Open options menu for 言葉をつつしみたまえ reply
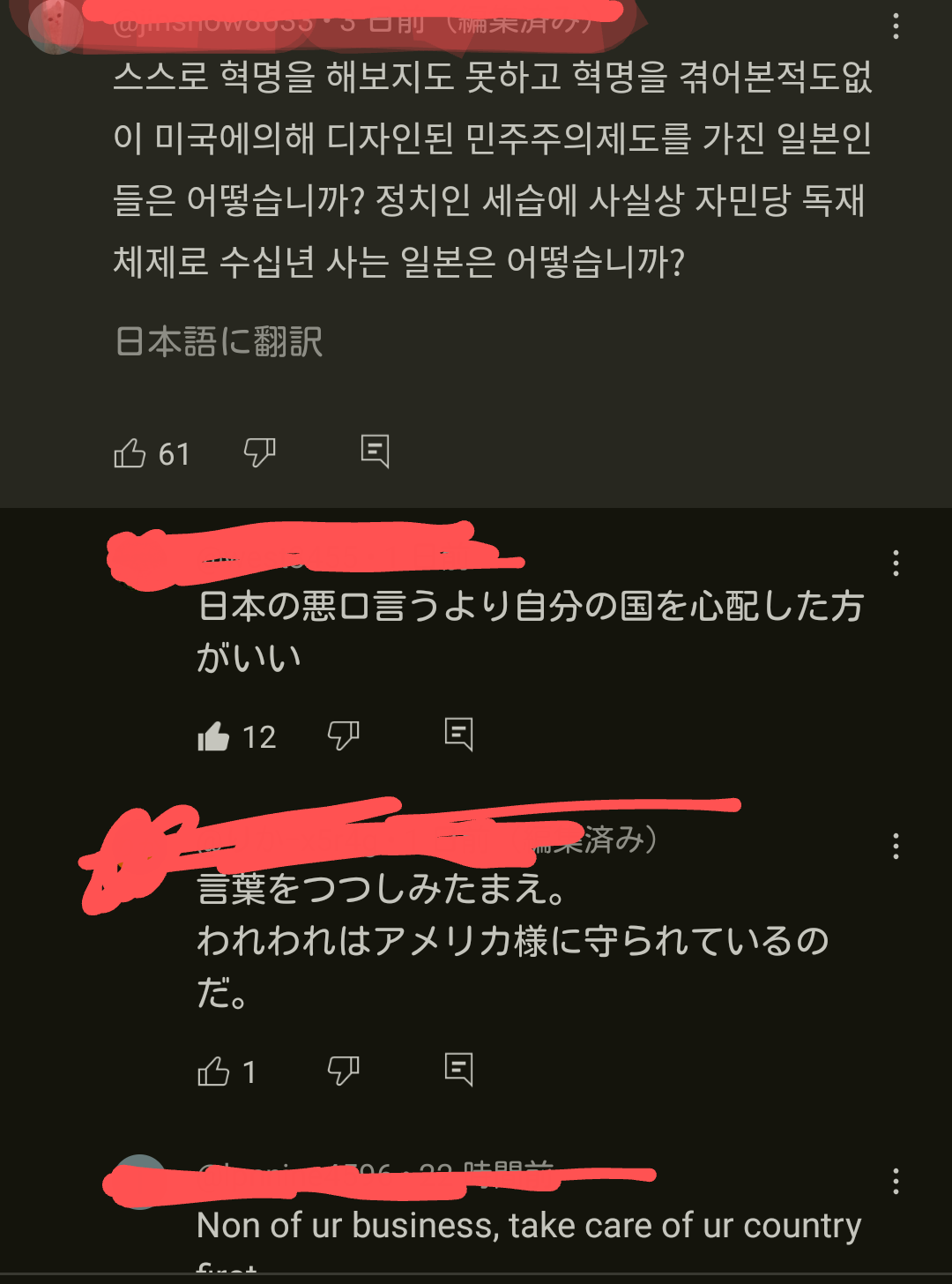This screenshot has height=1284, width=952. pyautogui.click(x=896, y=847)
